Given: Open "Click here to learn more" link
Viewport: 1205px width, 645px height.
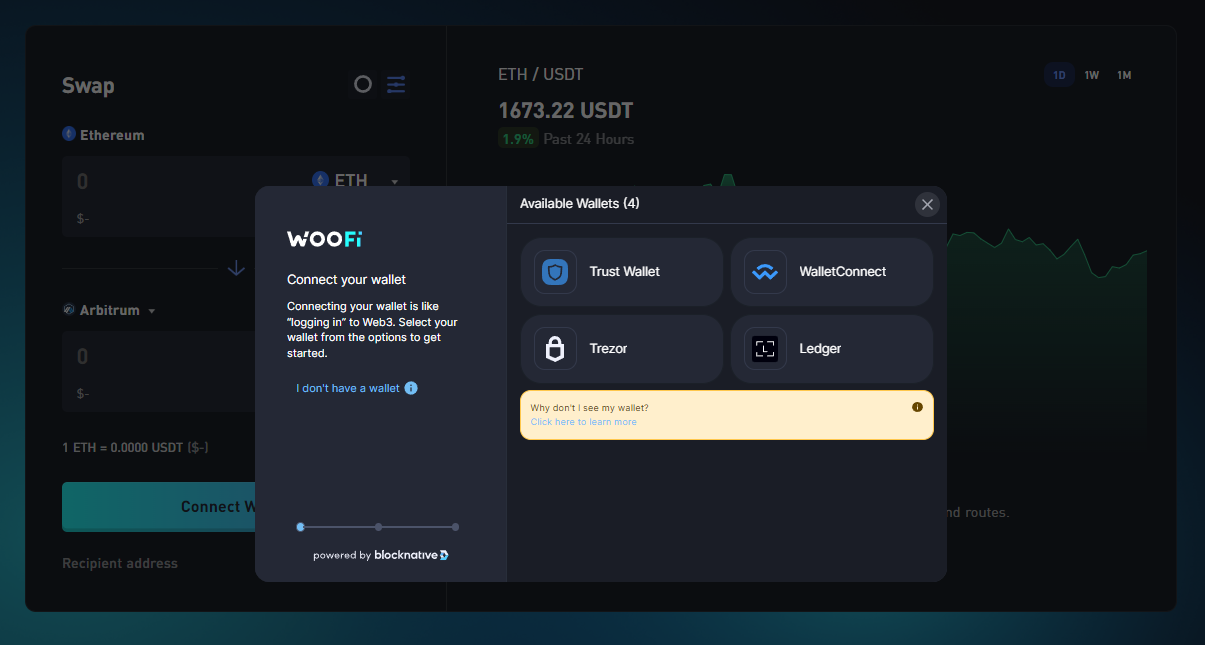Looking at the screenshot, I should click(x=583, y=422).
